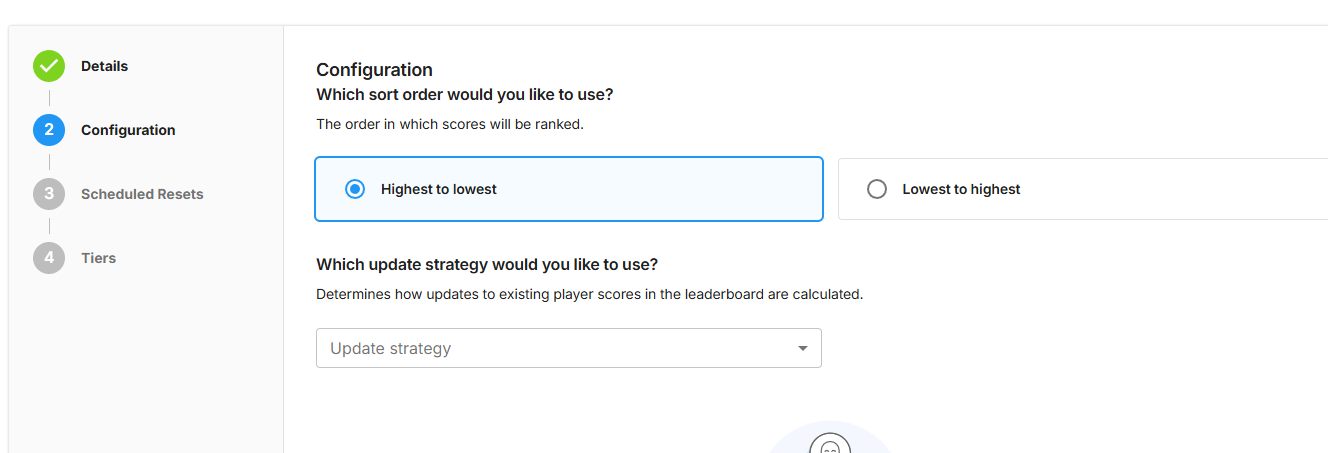The width and height of the screenshot is (1328, 453).
Task: Select the Configuration step label
Action: 128,130
